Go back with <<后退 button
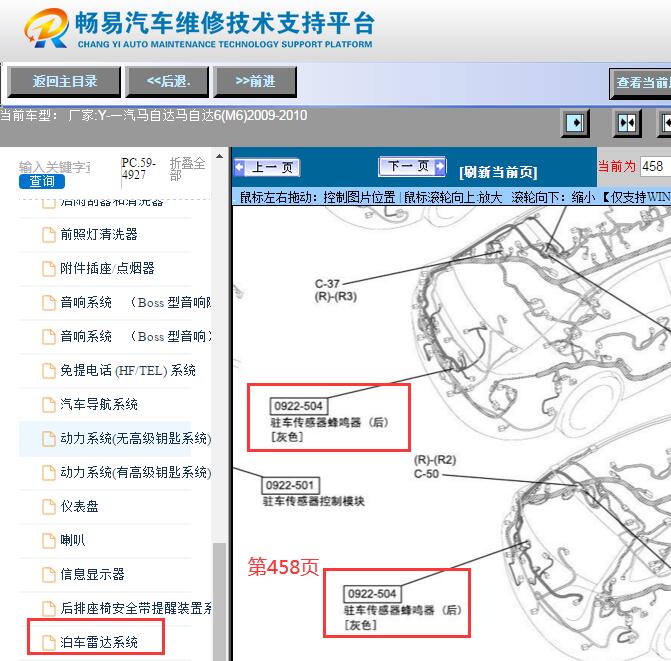The width and height of the screenshot is (671, 661). pos(168,81)
